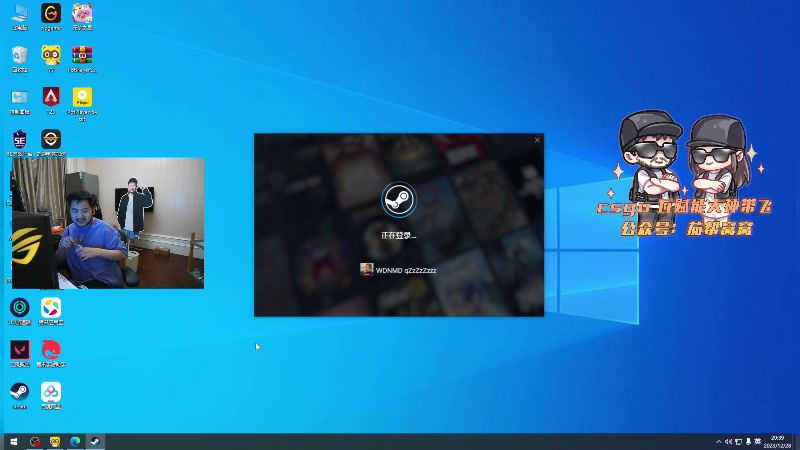
Task: Close the Steam login window
Action: coord(537,140)
